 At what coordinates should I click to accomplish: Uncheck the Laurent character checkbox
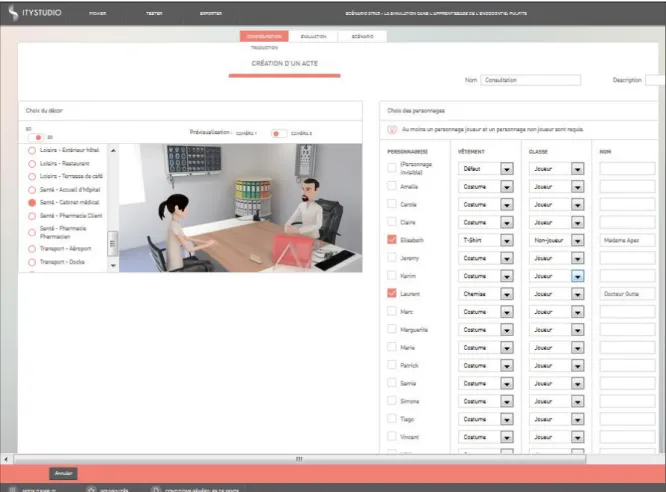[x=392, y=293]
